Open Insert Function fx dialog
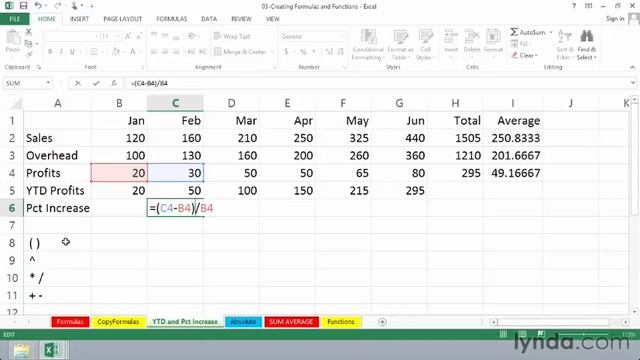Viewport: 640px width, 360px height. coord(114,83)
